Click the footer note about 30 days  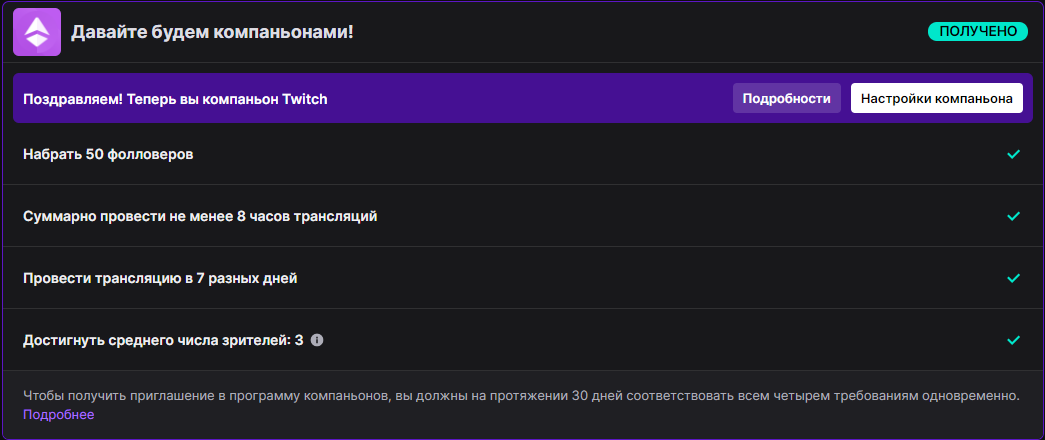520,396
